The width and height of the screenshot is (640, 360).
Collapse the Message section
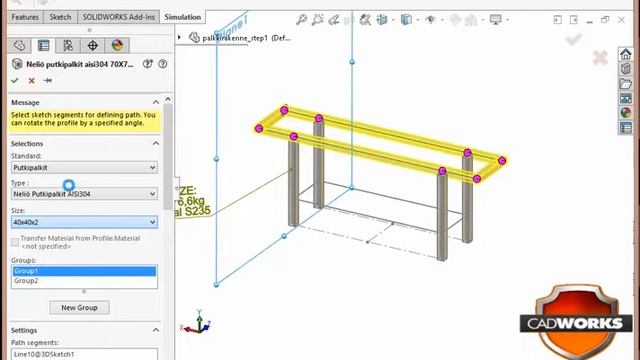[x=156, y=102]
